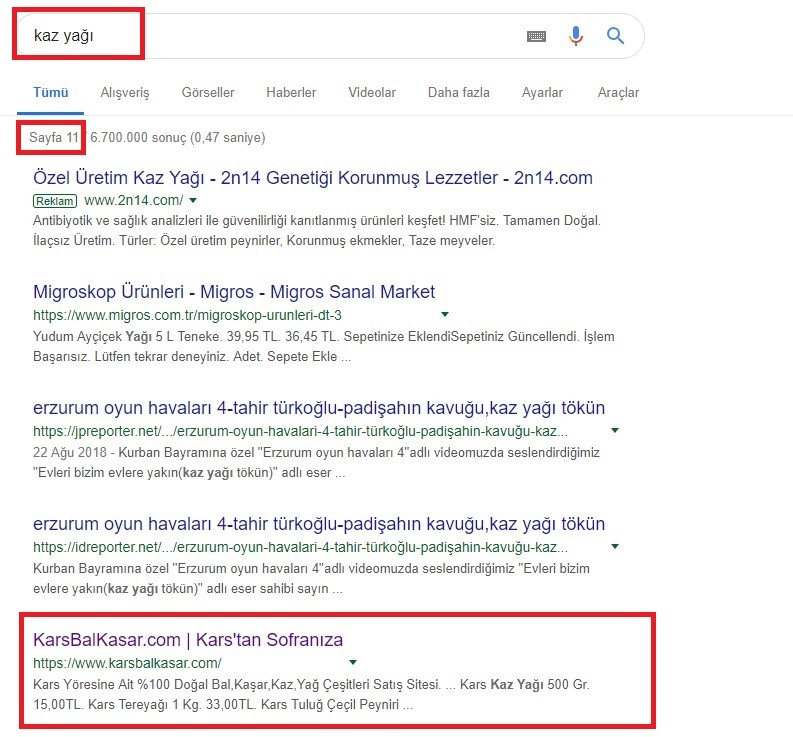Expand the arrow beside the idreporter.net URL
Viewport: 793px width, 737px height.
[615, 546]
